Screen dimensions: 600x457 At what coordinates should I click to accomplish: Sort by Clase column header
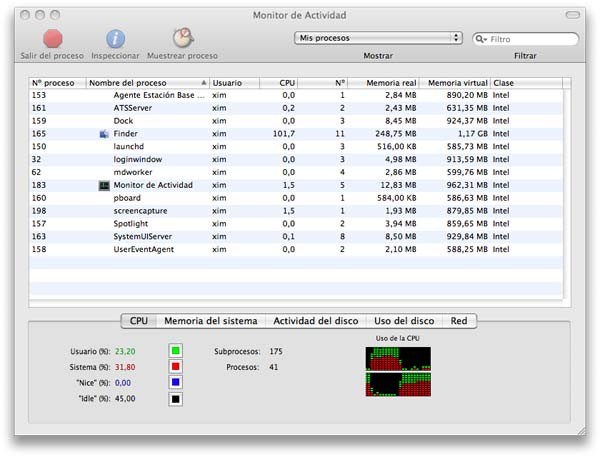tap(527, 83)
